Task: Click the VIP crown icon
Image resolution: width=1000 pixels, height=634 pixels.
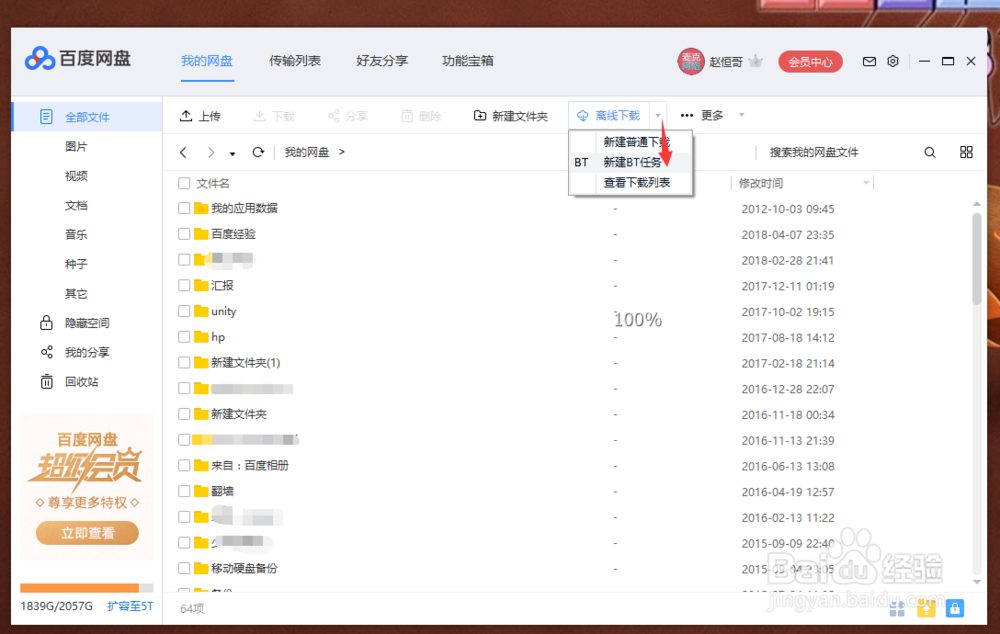Action: 756,61
